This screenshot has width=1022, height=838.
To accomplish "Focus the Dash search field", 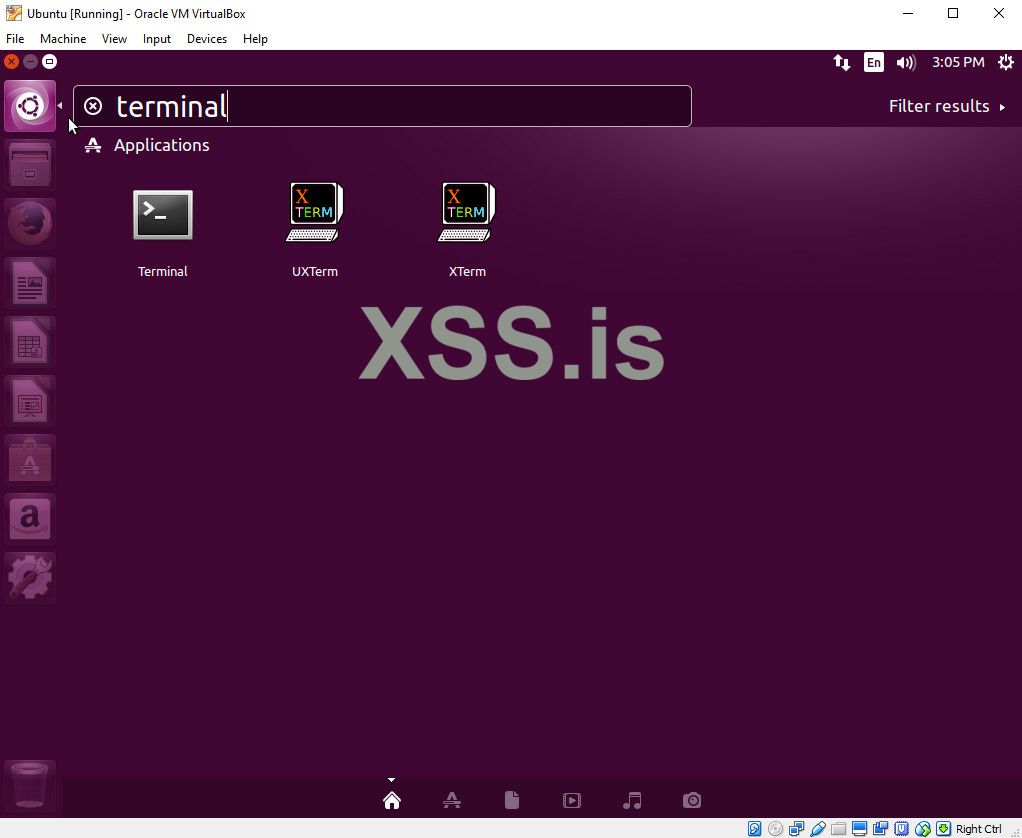I will (382, 106).
